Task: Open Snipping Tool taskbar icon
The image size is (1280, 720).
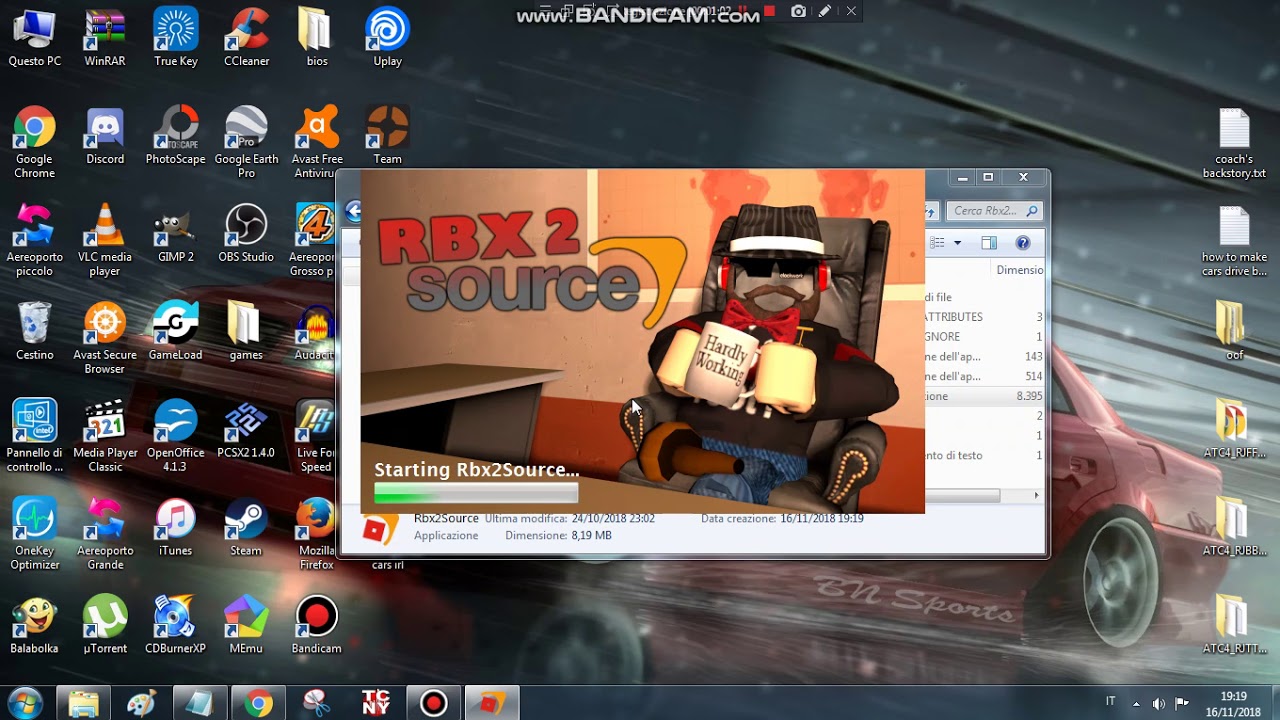Action: pos(317,703)
